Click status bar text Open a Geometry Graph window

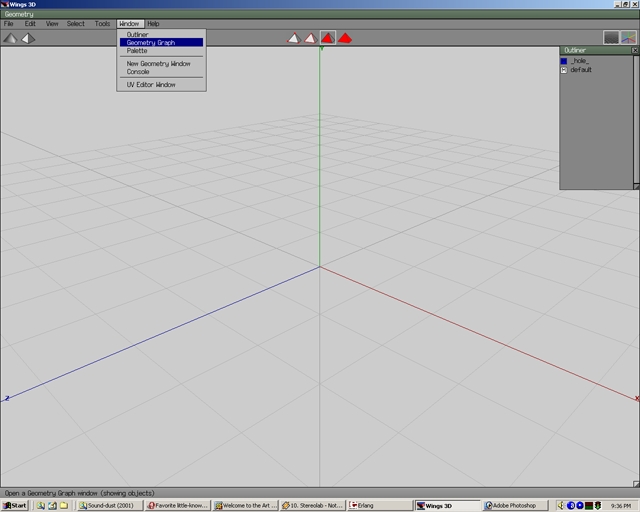80,493
